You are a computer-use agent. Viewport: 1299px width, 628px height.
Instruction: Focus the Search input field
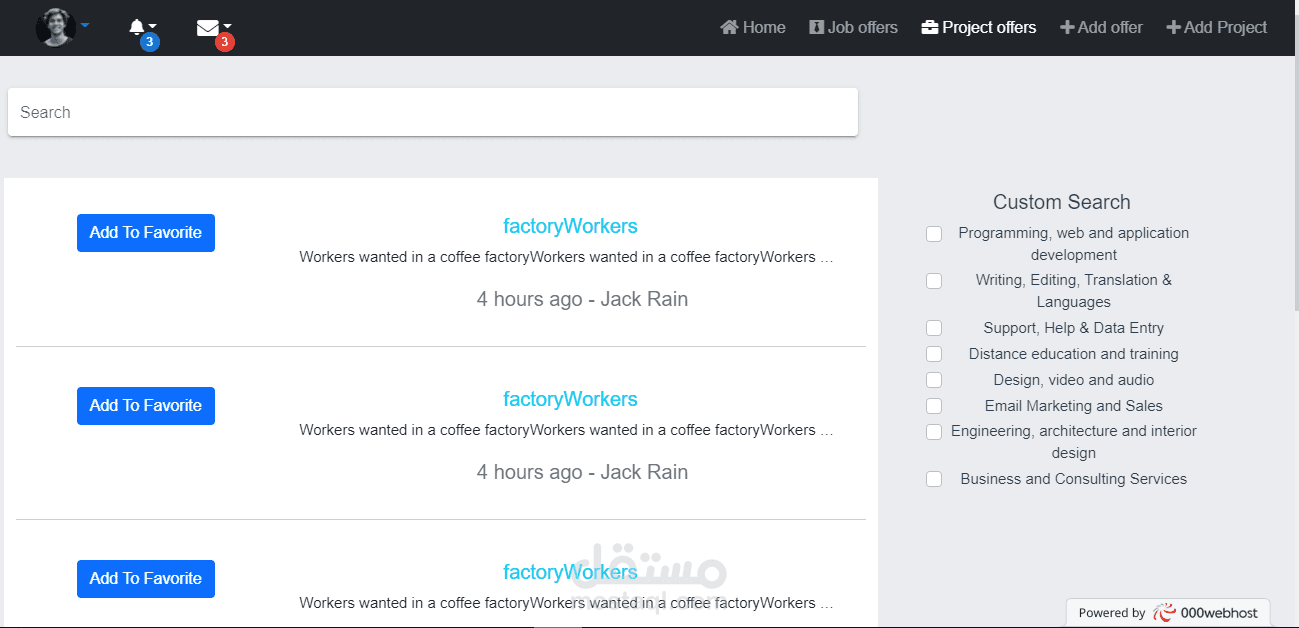tap(432, 112)
